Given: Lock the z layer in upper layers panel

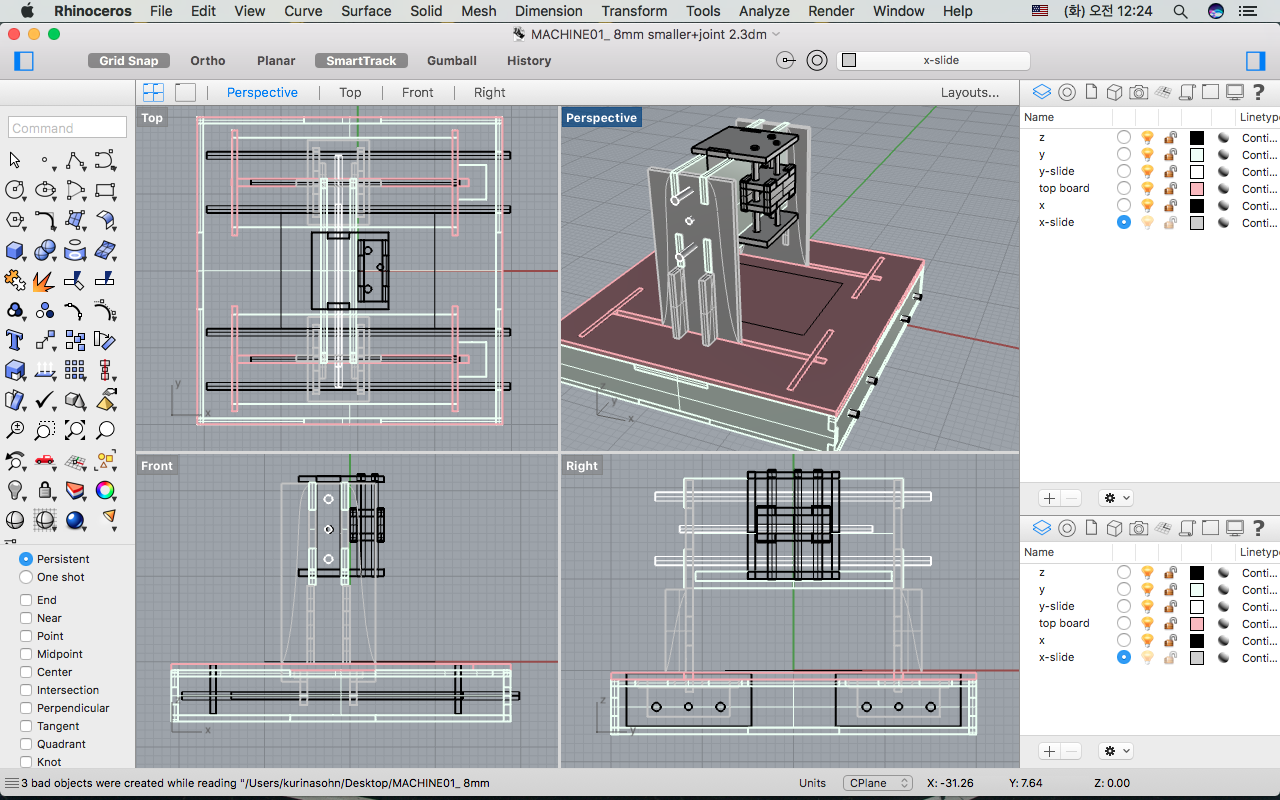Looking at the screenshot, I should coord(1170,137).
